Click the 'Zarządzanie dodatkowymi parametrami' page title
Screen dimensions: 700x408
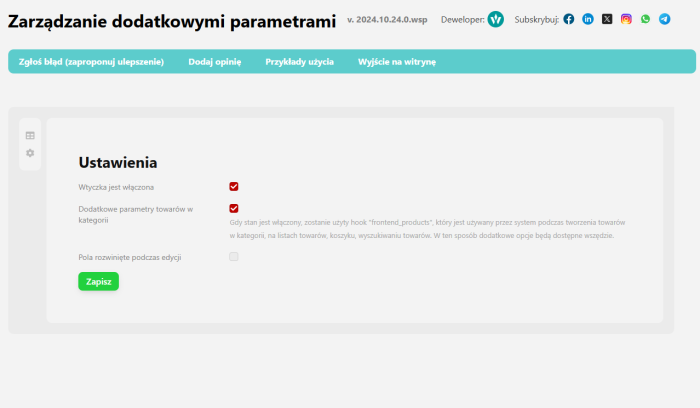tap(172, 21)
